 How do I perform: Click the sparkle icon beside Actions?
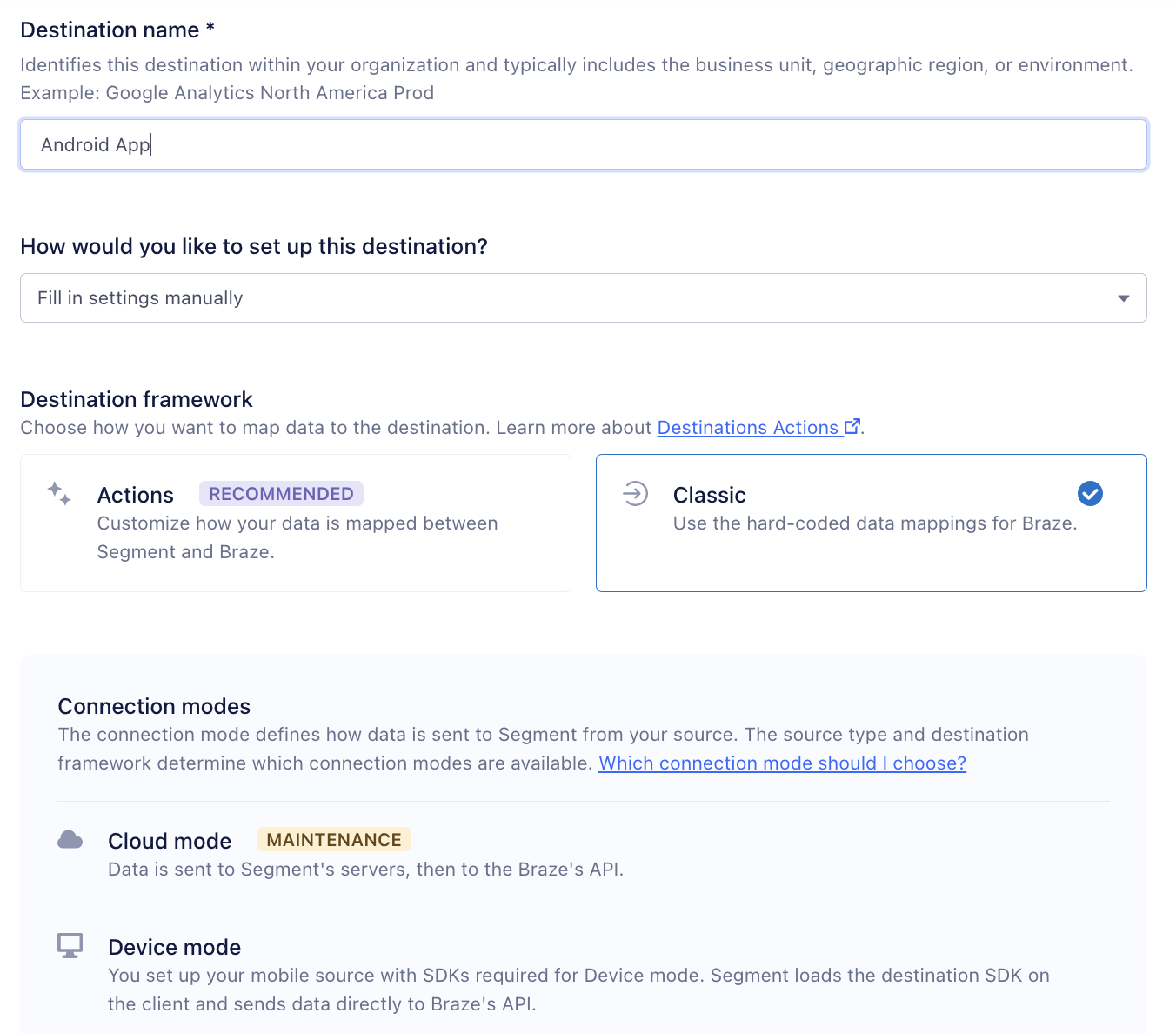pyautogui.click(x=59, y=493)
